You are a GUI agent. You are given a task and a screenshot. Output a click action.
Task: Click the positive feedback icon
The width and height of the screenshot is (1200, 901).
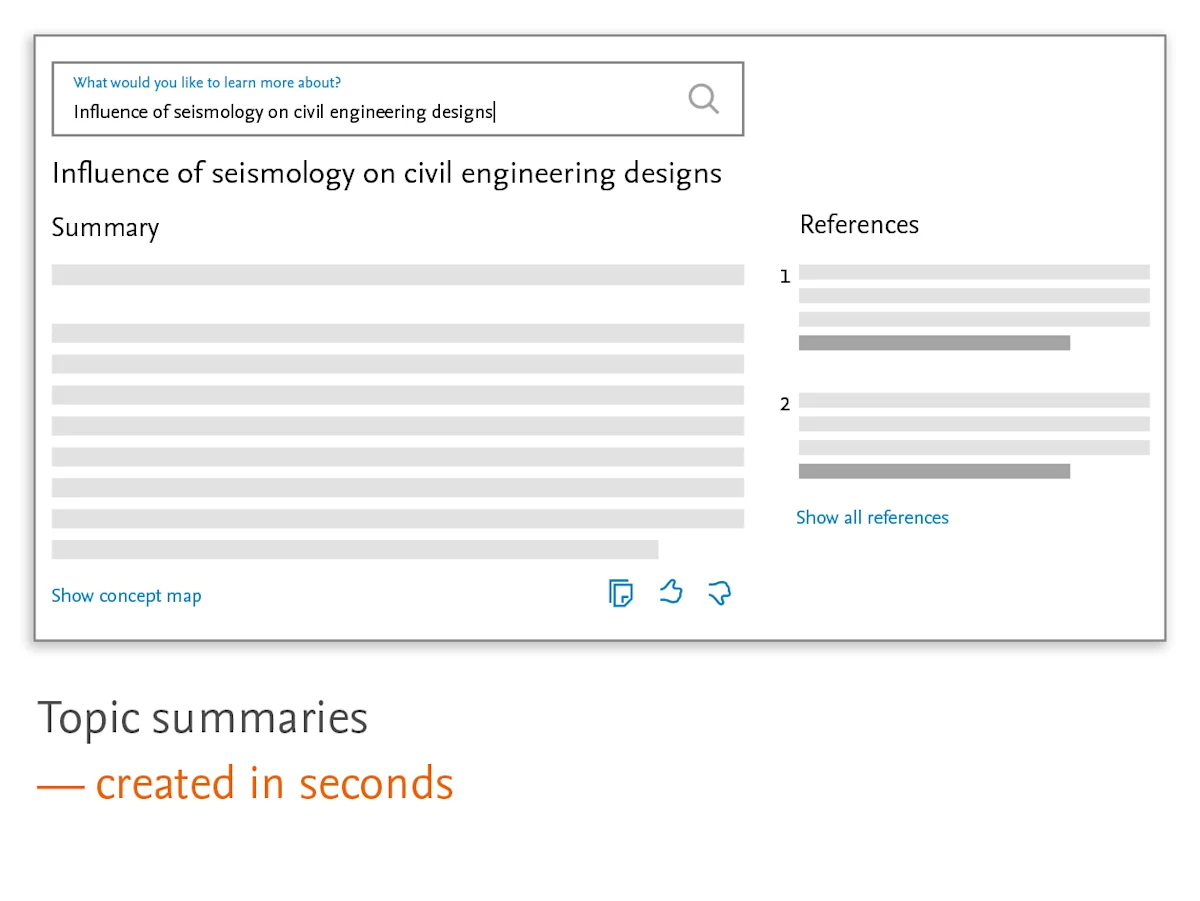[670, 592]
